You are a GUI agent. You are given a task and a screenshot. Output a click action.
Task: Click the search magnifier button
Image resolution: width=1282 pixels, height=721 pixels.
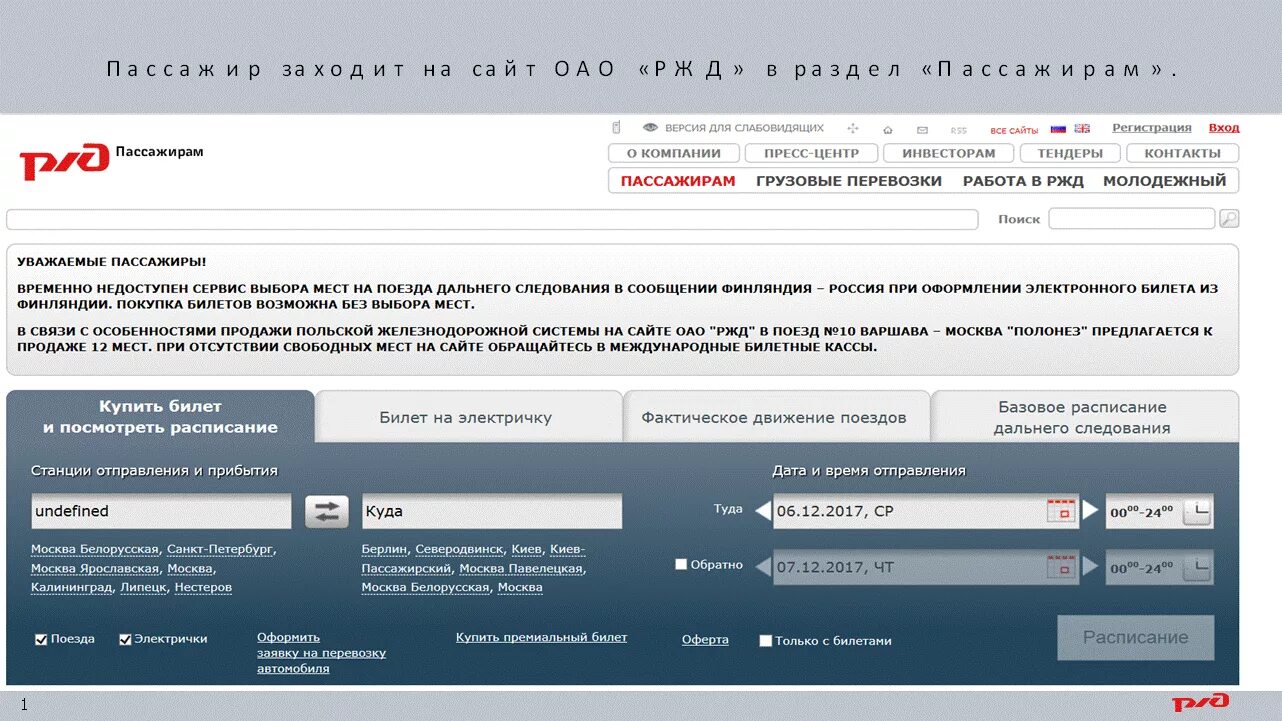pyautogui.click(x=1229, y=218)
